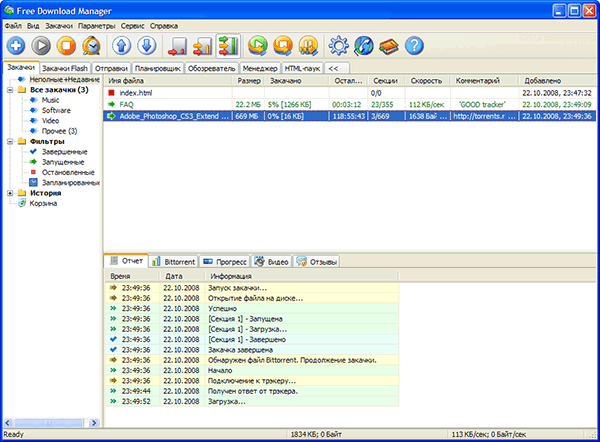
Task: Sort list by Размер column header
Action: (x=247, y=79)
